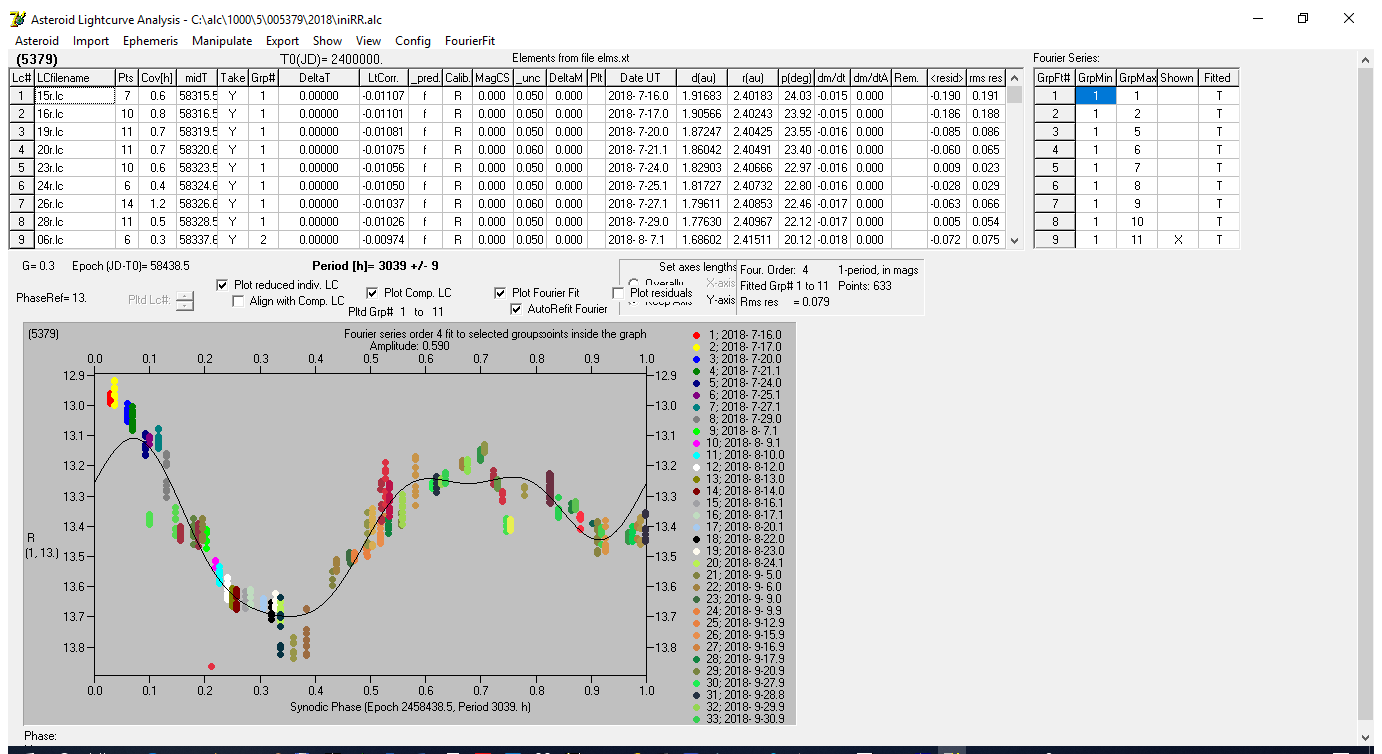Click the Fitted column header in Fourier Series
Screen dimensions: 1382x754
[x=1217, y=78]
